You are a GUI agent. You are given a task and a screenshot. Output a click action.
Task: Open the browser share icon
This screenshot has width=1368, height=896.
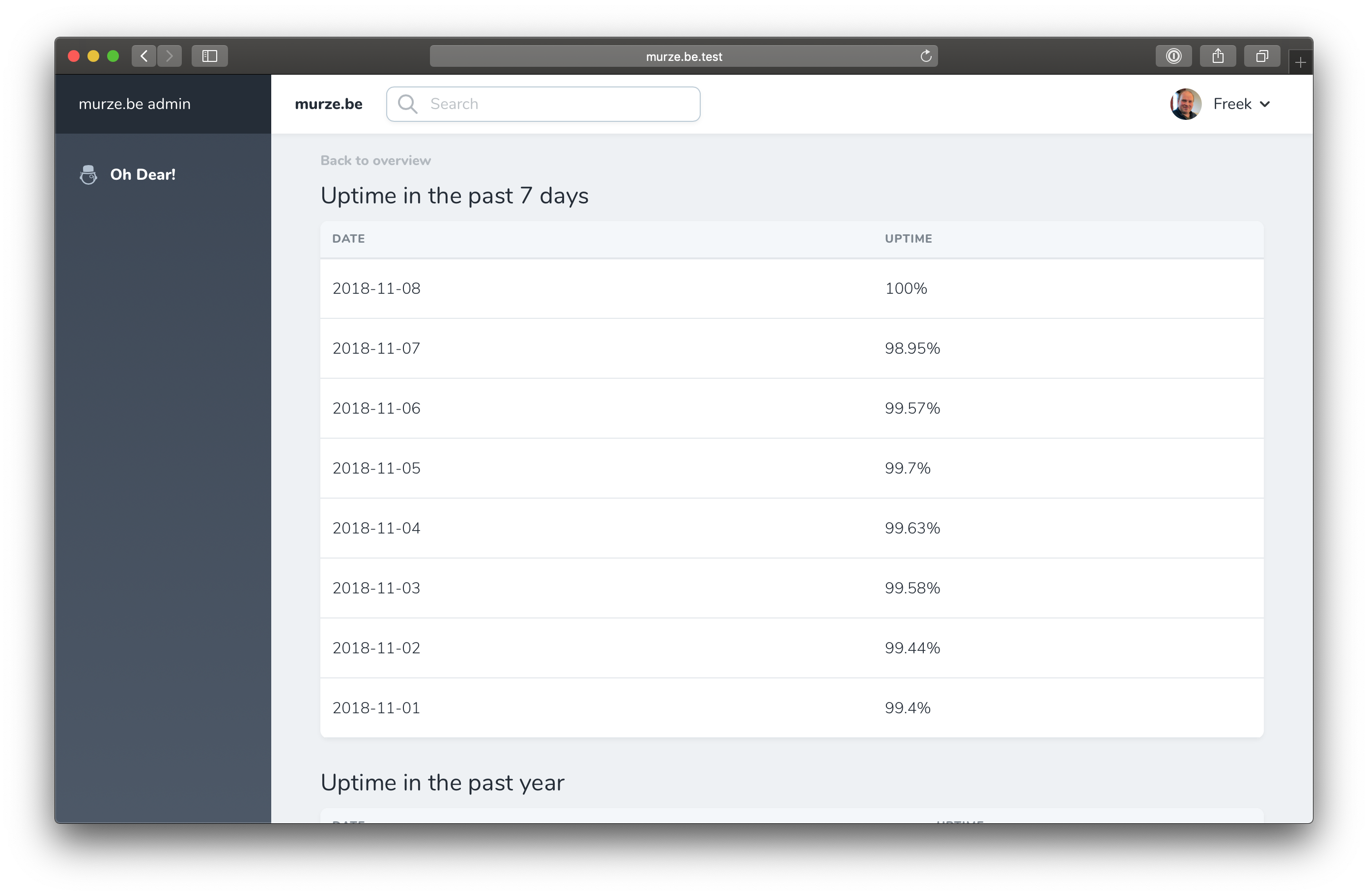[x=1219, y=55]
